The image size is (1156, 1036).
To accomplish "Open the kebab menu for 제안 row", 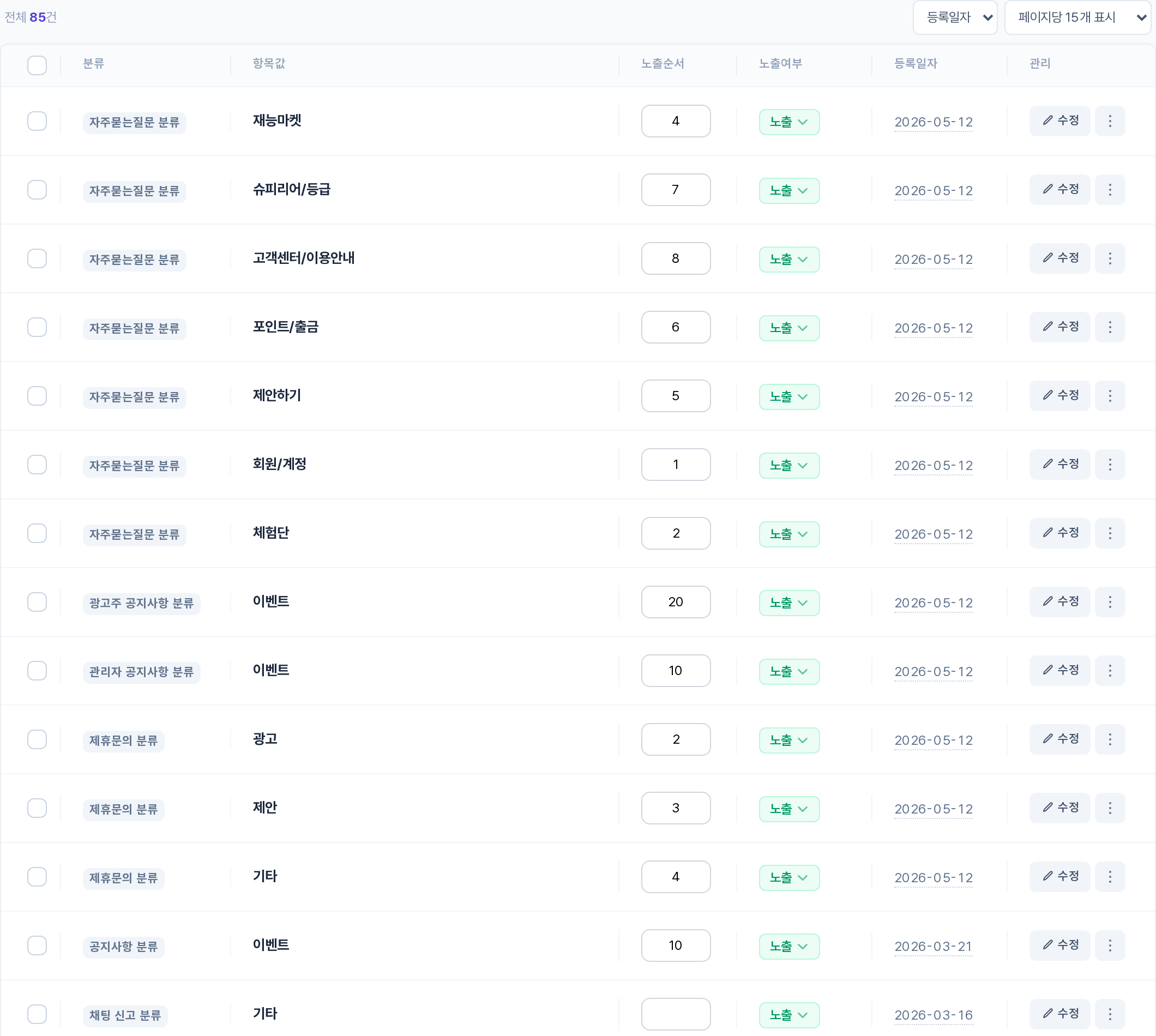I will click(1109, 808).
